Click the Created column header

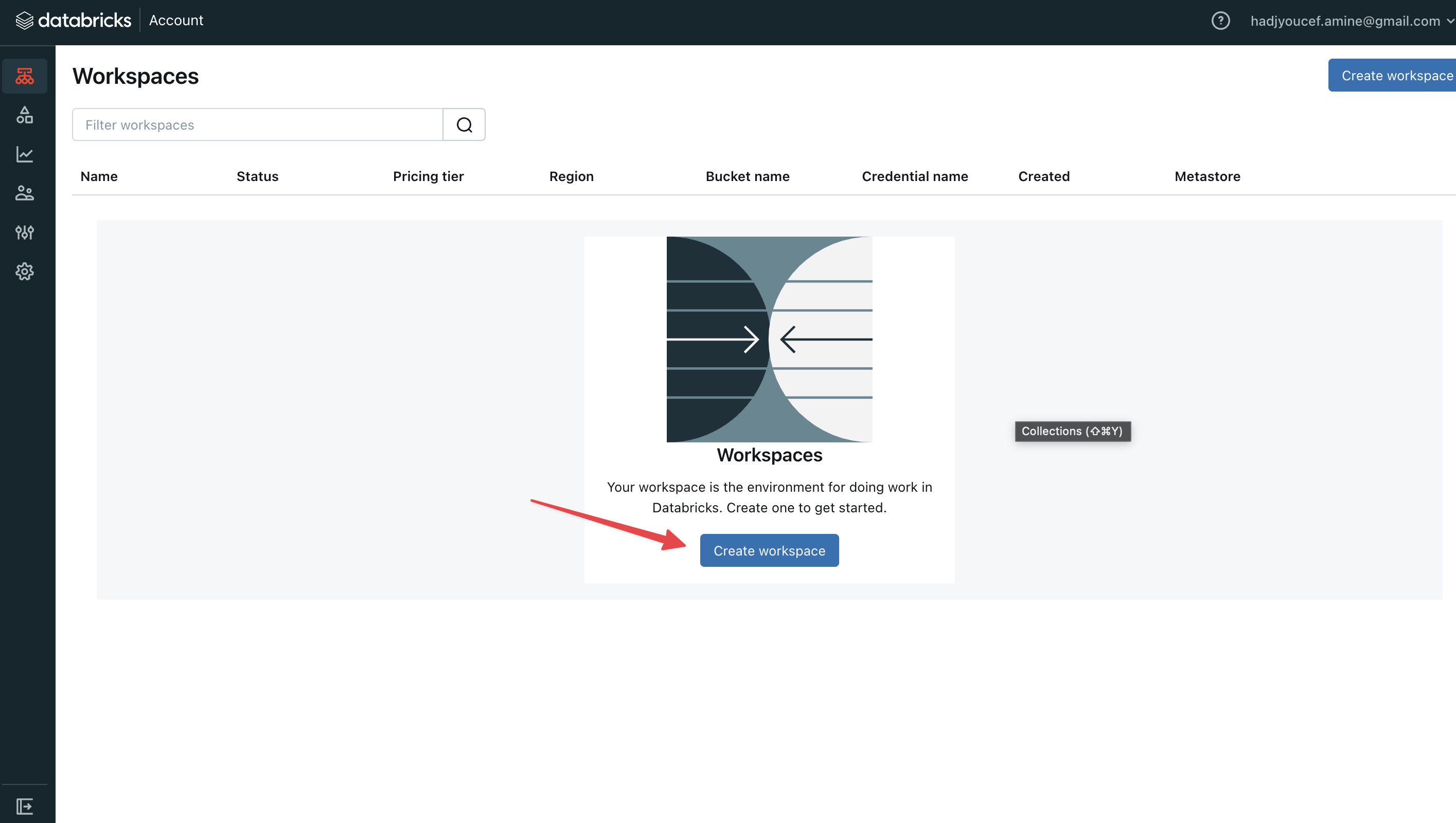pyautogui.click(x=1043, y=176)
